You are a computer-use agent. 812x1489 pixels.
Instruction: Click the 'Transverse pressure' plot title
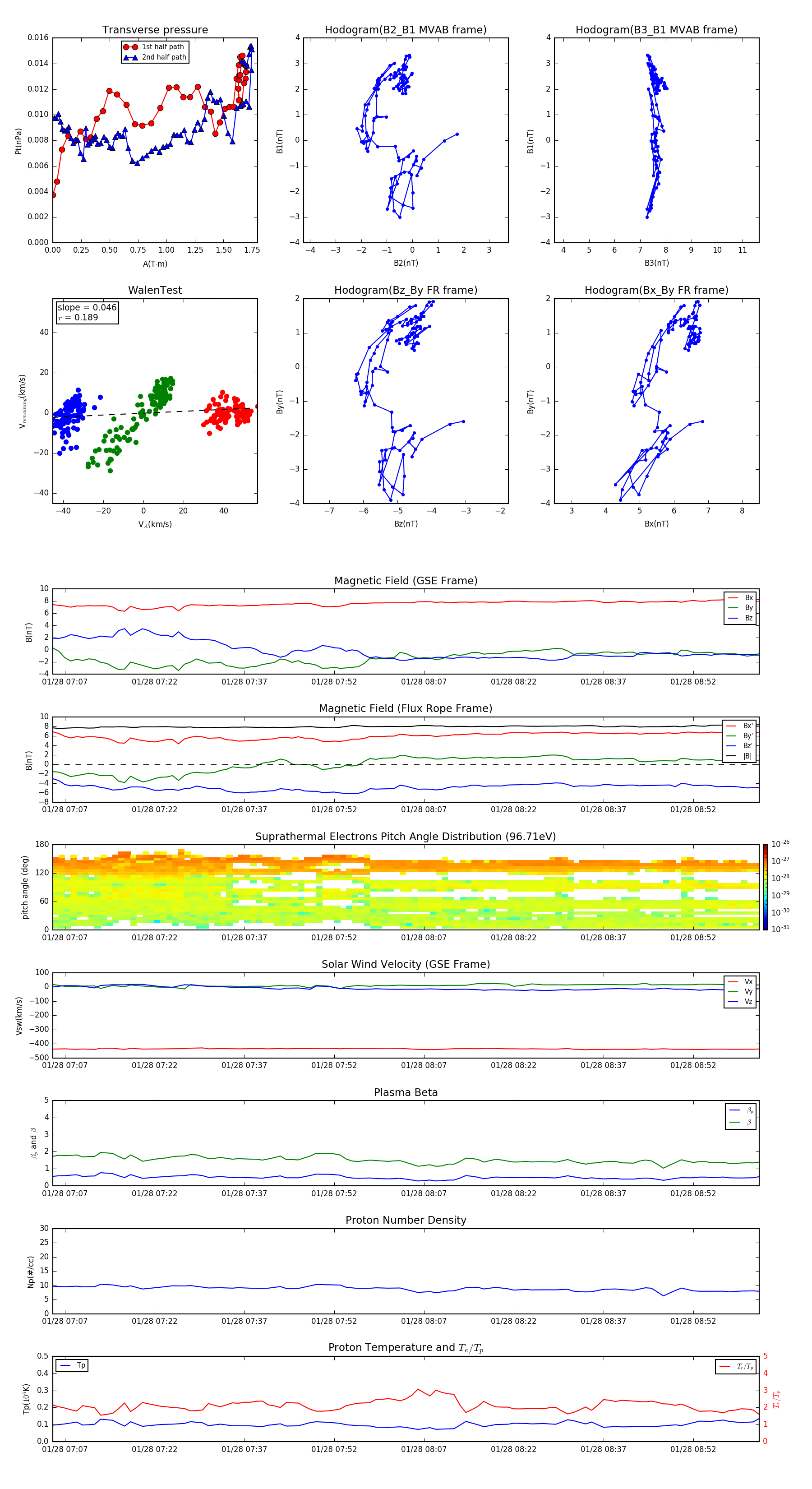(x=155, y=29)
